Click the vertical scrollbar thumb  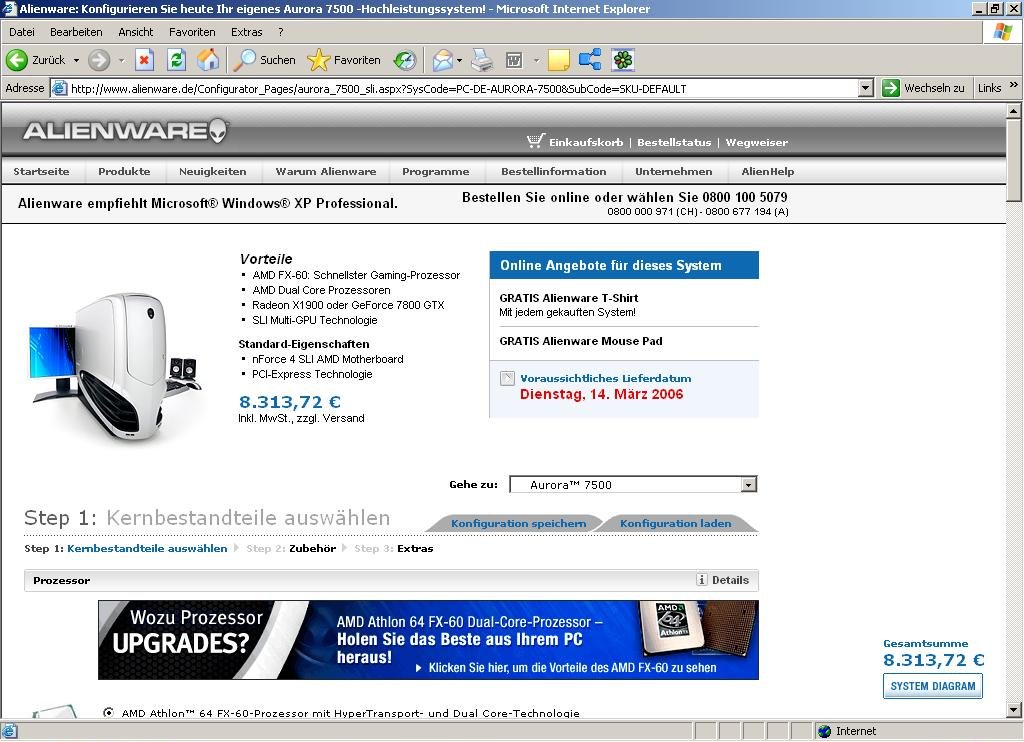(x=1014, y=160)
